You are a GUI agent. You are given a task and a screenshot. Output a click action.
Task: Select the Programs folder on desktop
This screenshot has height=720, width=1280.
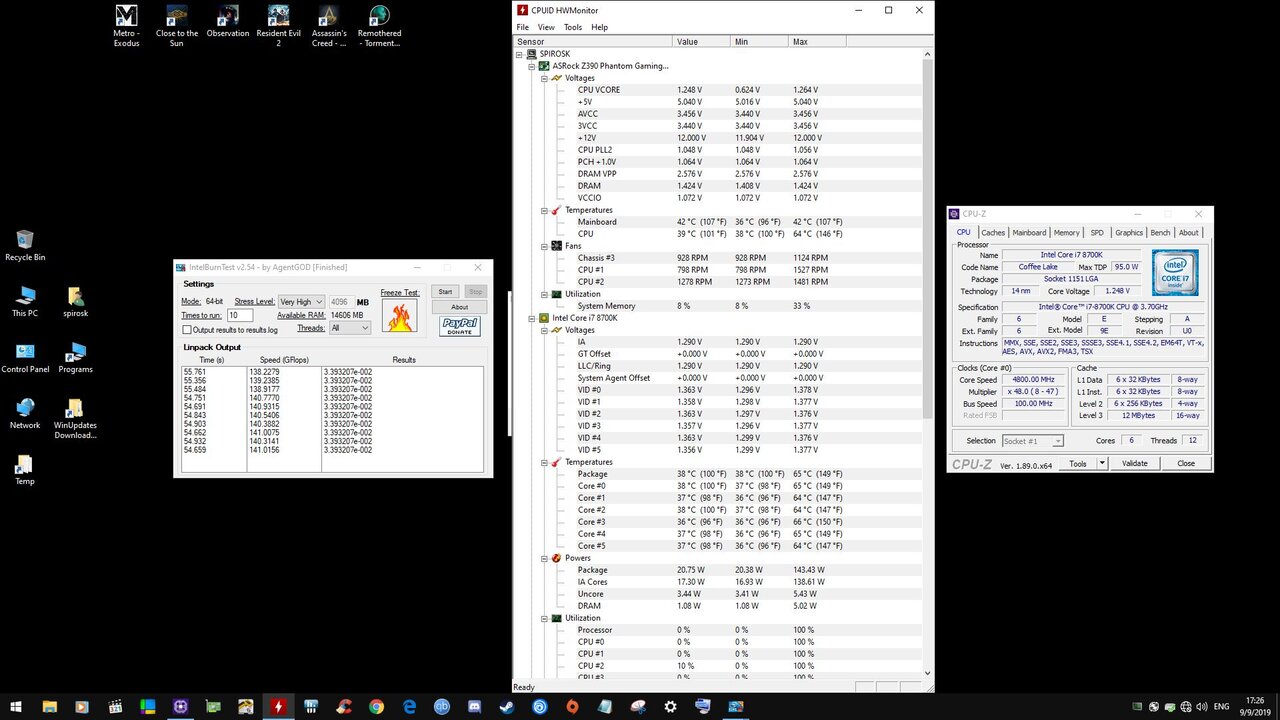click(x=76, y=357)
